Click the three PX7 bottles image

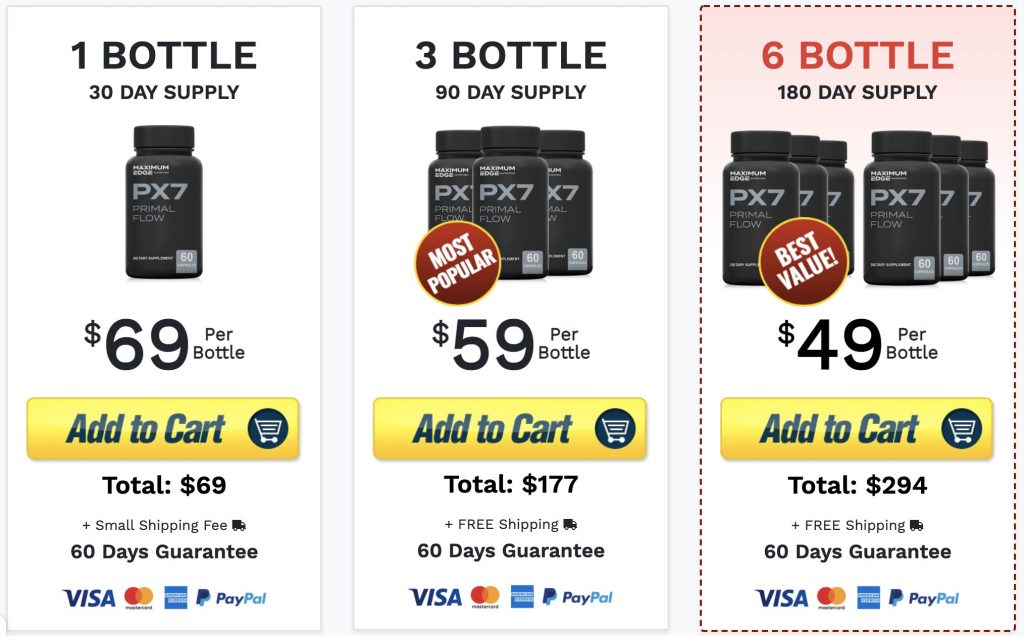(511, 203)
